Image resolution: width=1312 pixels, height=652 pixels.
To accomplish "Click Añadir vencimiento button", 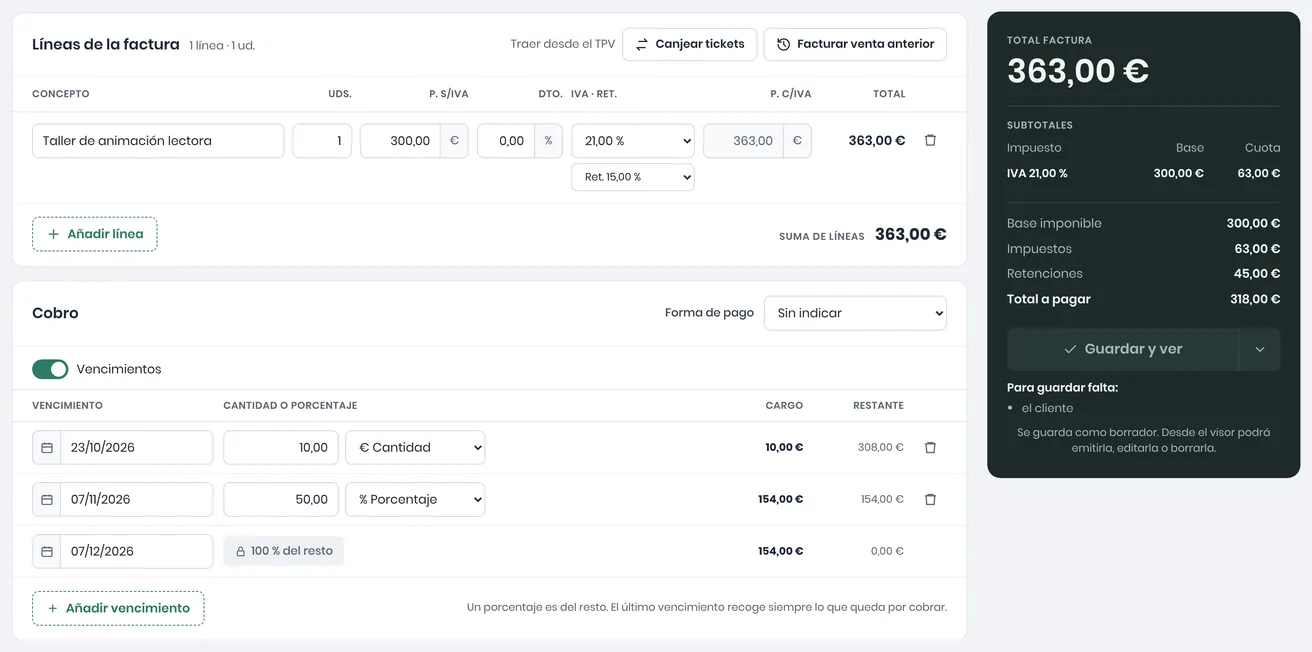I will 118,608.
